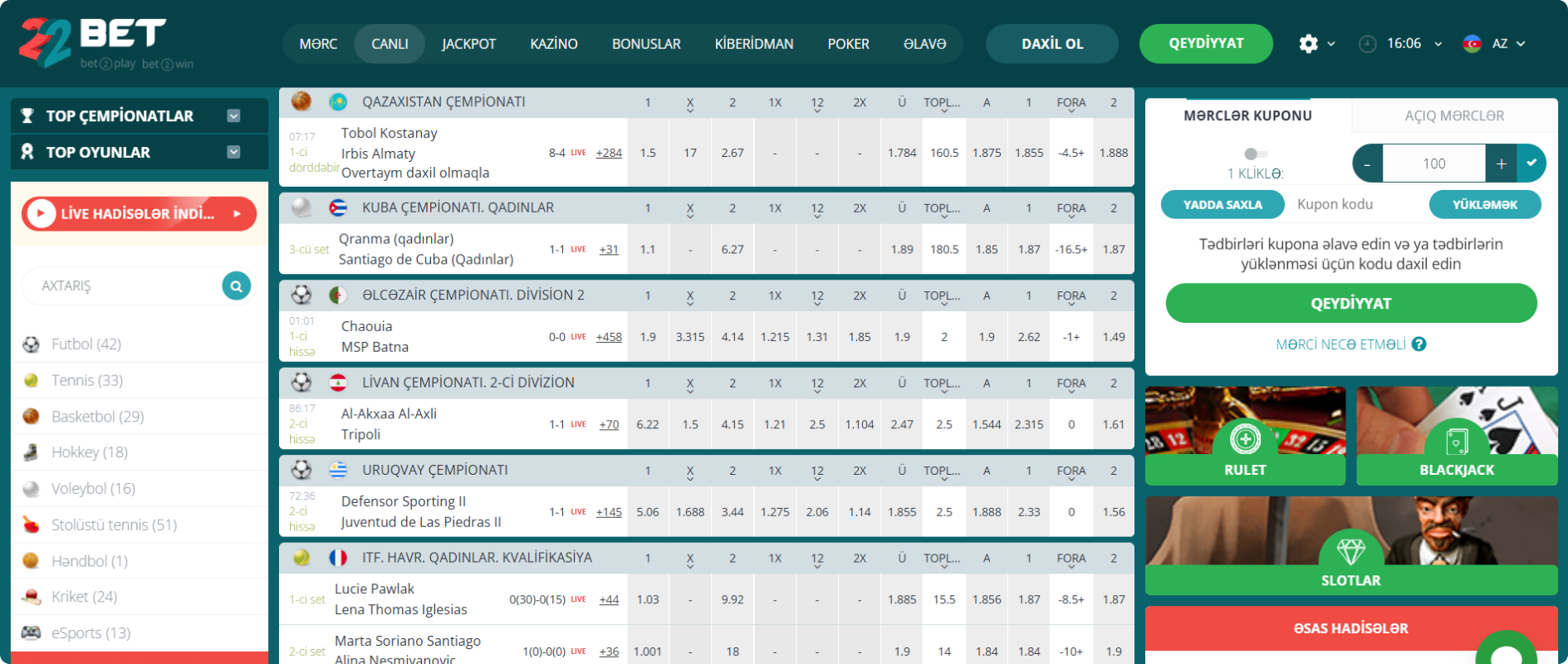Open the Mərc menu item
Viewport: 1568px width, 664px height.
coord(318,44)
